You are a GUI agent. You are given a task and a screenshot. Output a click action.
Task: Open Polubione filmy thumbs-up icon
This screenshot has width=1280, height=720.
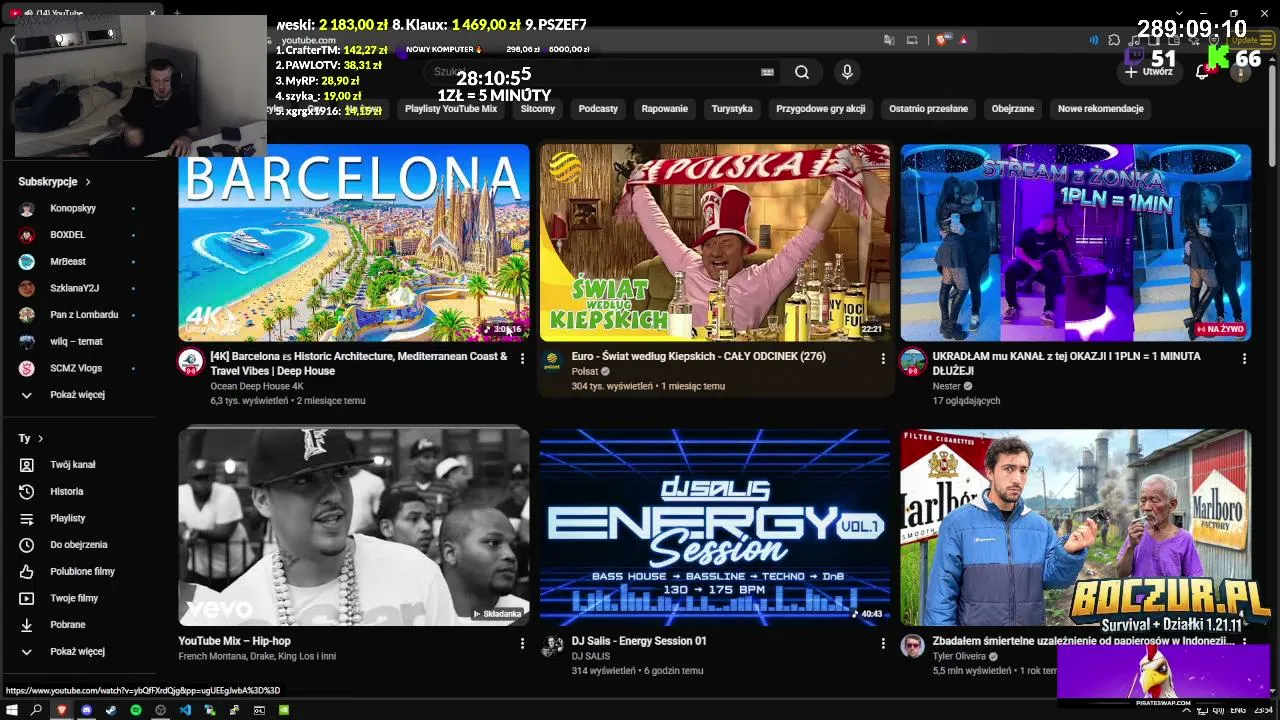pos(27,572)
